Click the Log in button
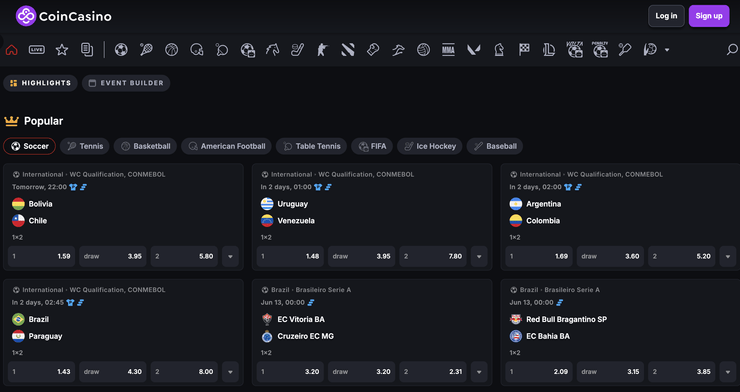The height and width of the screenshot is (392, 740). pyautogui.click(x=666, y=16)
